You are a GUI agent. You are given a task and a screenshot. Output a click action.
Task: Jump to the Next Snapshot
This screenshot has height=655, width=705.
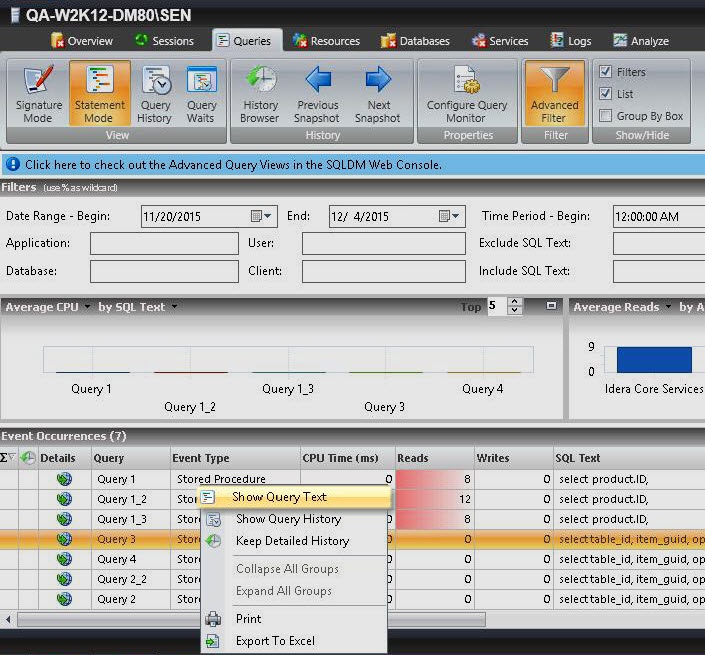click(378, 93)
